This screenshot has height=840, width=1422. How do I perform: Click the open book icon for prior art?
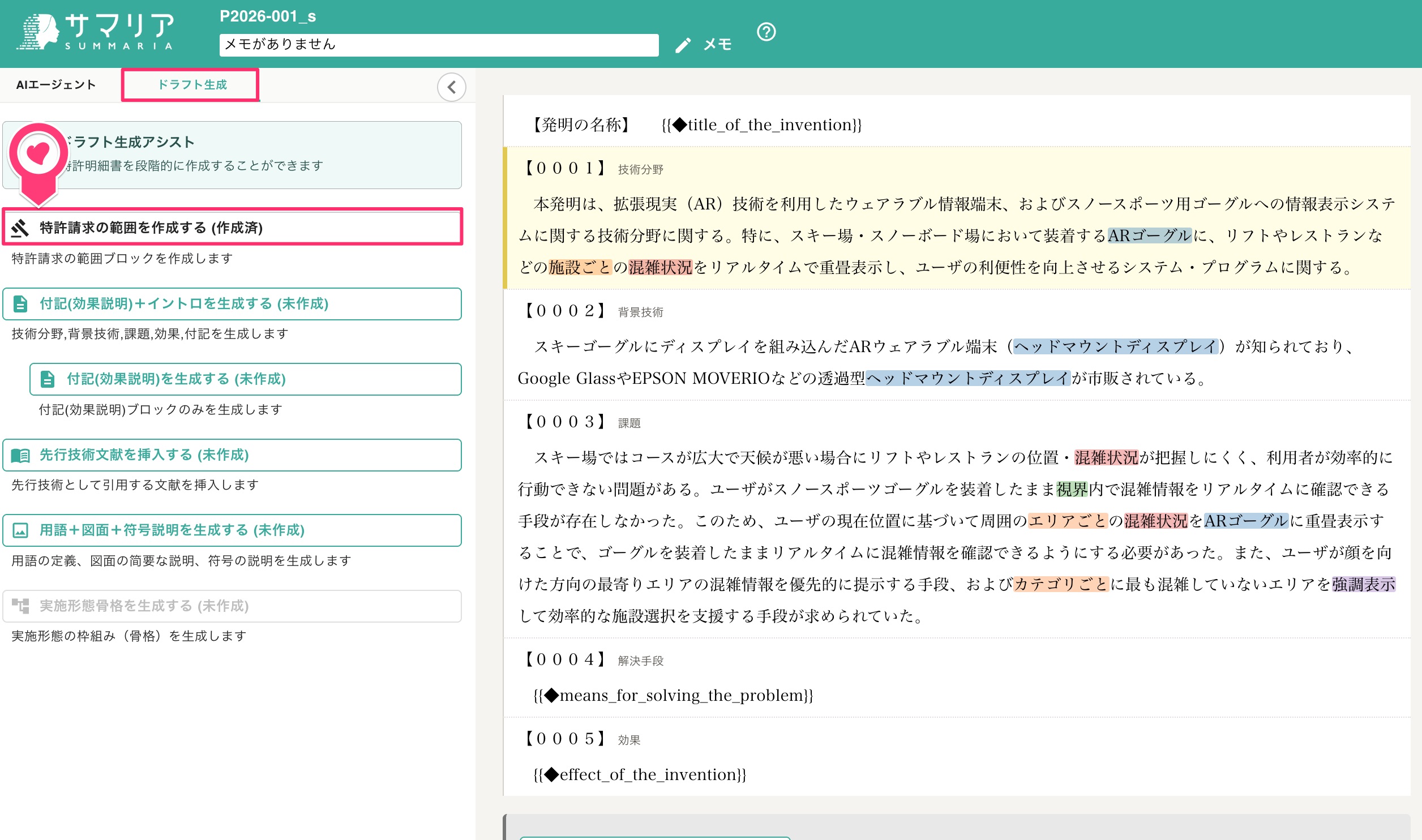click(20, 455)
